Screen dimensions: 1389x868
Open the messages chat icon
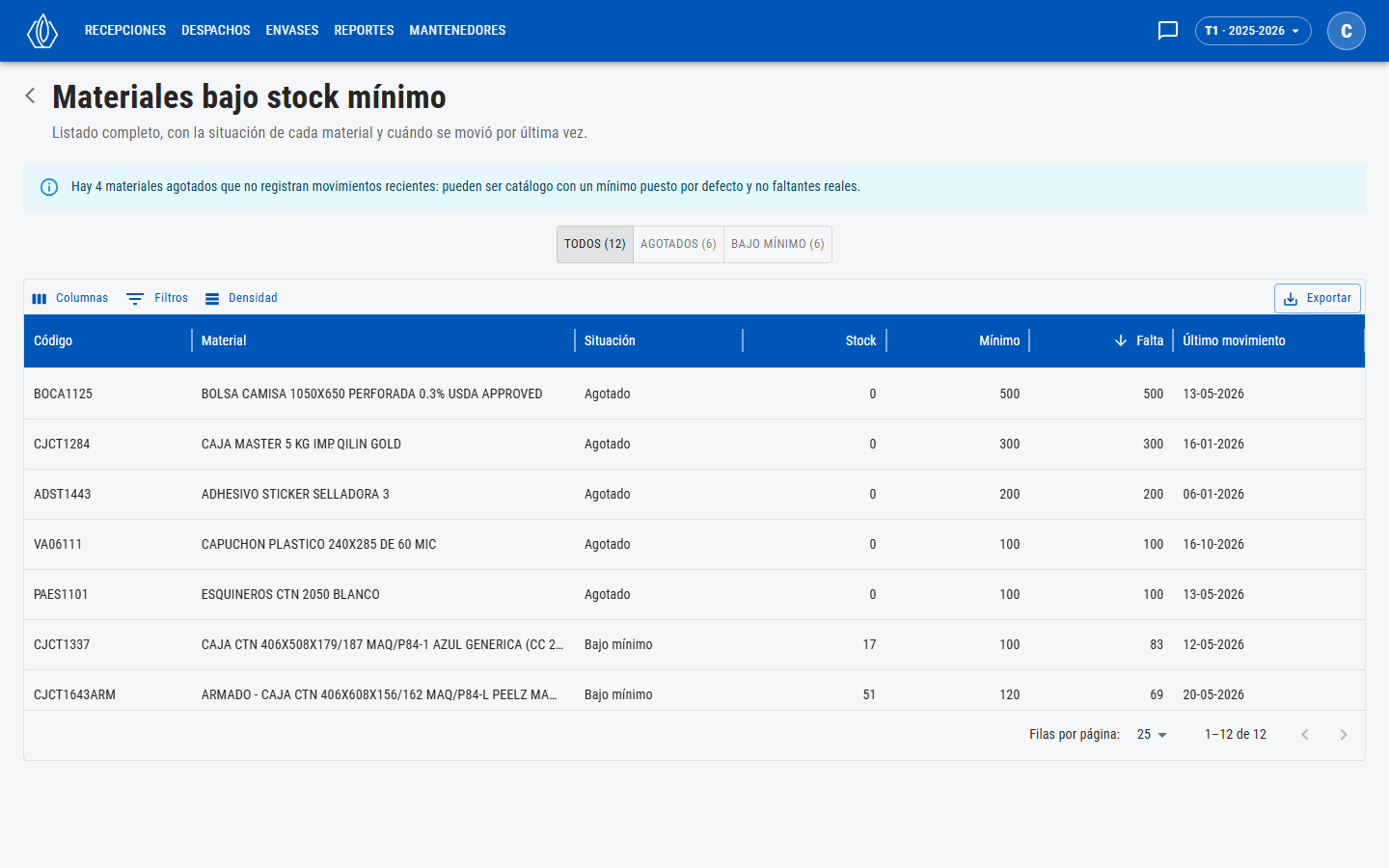pyautogui.click(x=1168, y=31)
